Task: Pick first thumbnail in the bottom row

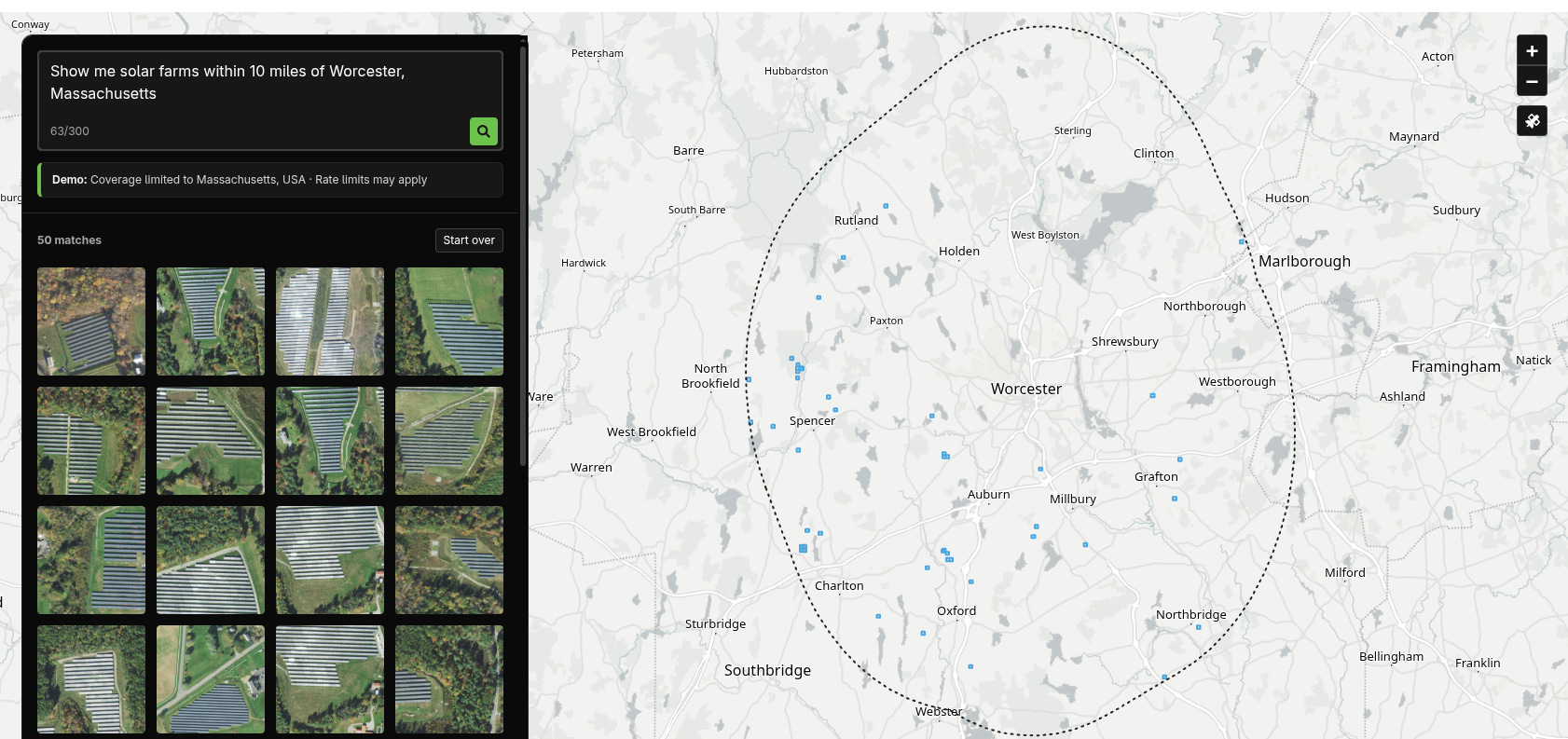Action: (91, 679)
